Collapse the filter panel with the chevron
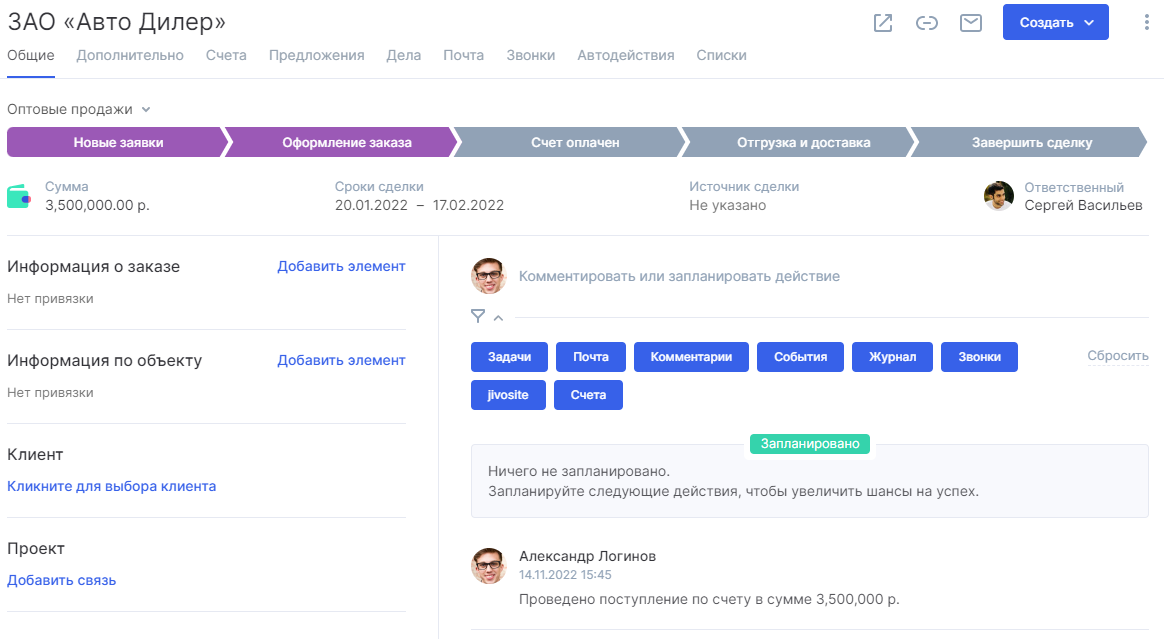This screenshot has height=639, width=1164. [498, 318]
